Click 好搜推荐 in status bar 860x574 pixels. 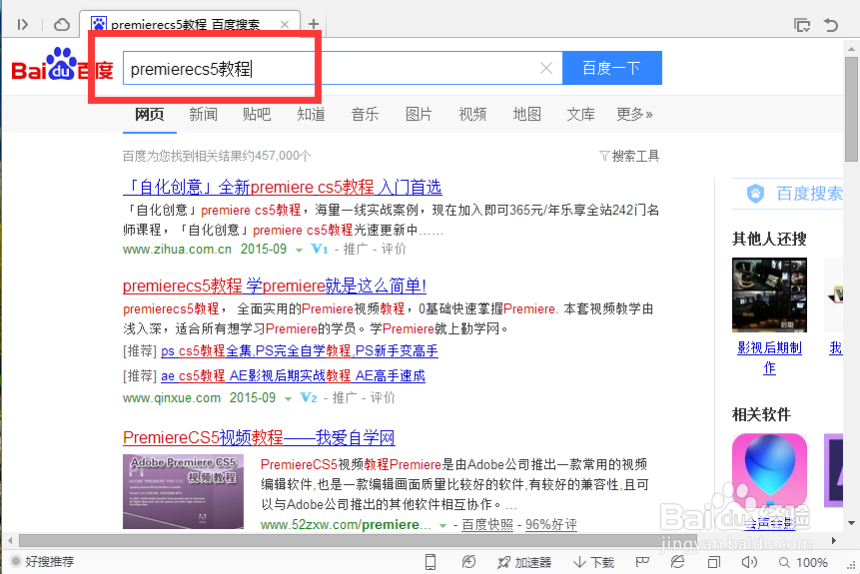pos(43,561)
